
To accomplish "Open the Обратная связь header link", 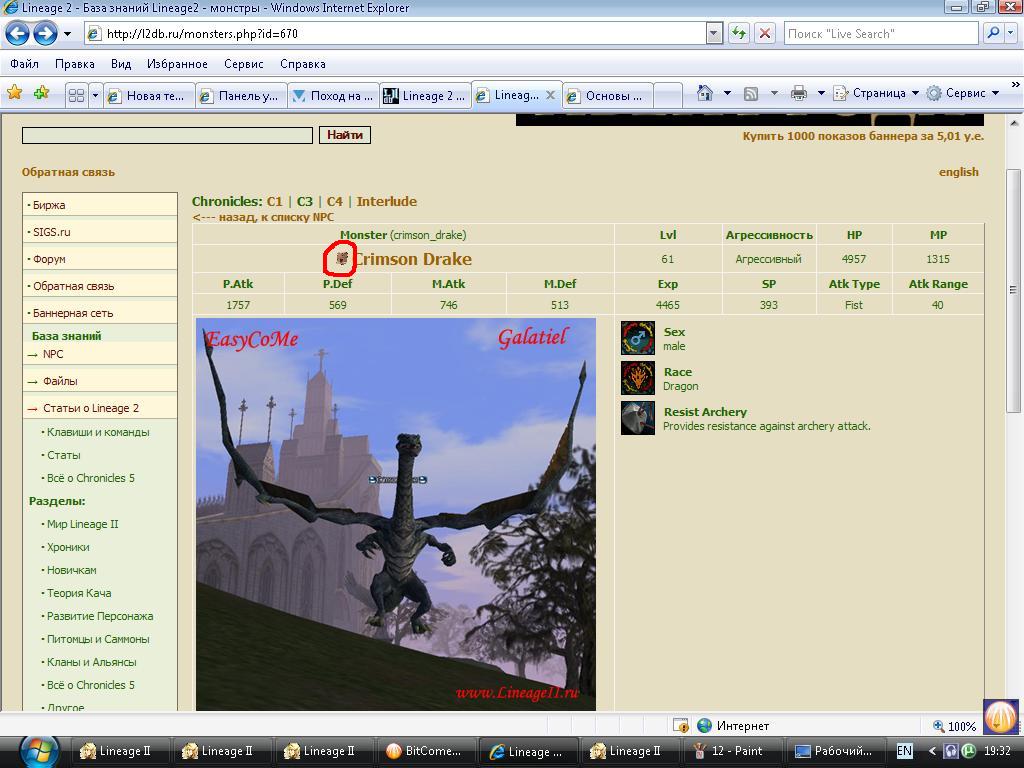I will pos(68,172).
